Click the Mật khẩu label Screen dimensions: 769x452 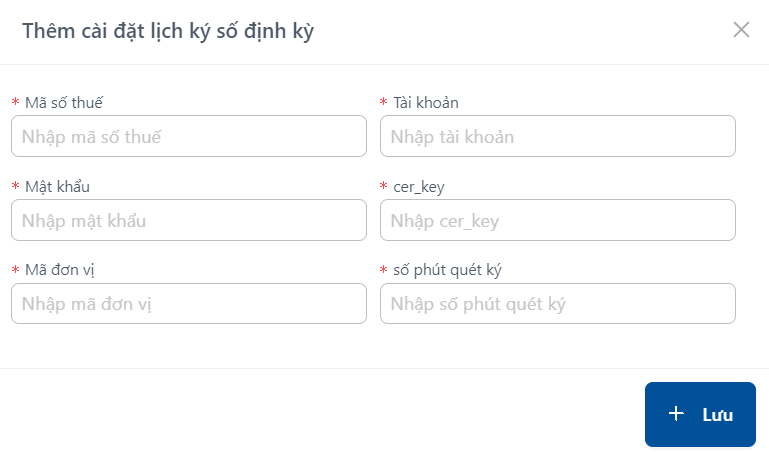pos(57,186)
